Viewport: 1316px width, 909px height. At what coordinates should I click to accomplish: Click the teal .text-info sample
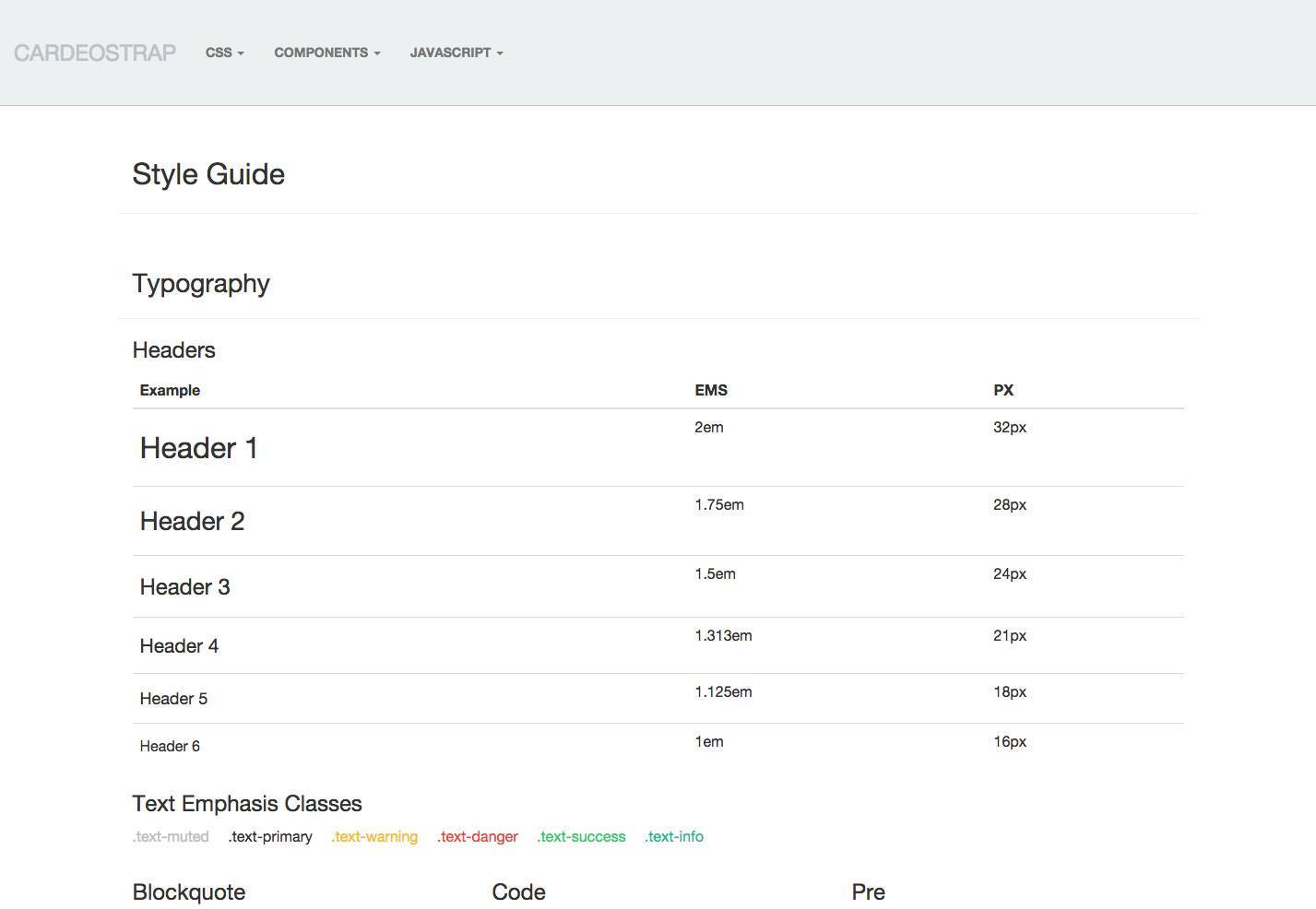(674, 837)
